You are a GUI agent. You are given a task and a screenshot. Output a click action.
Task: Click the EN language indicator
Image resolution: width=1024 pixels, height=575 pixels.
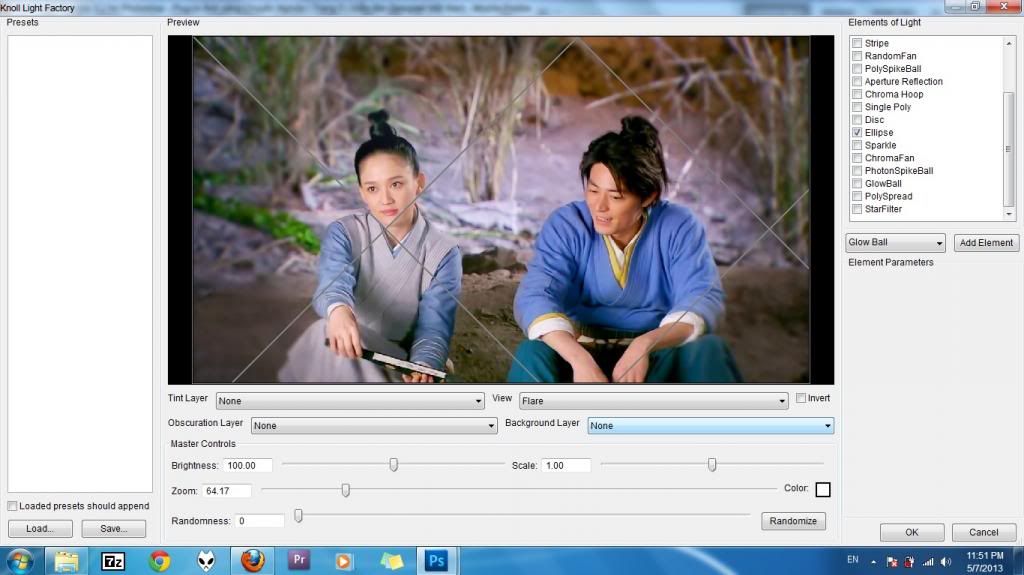click(x=853, y=559)
